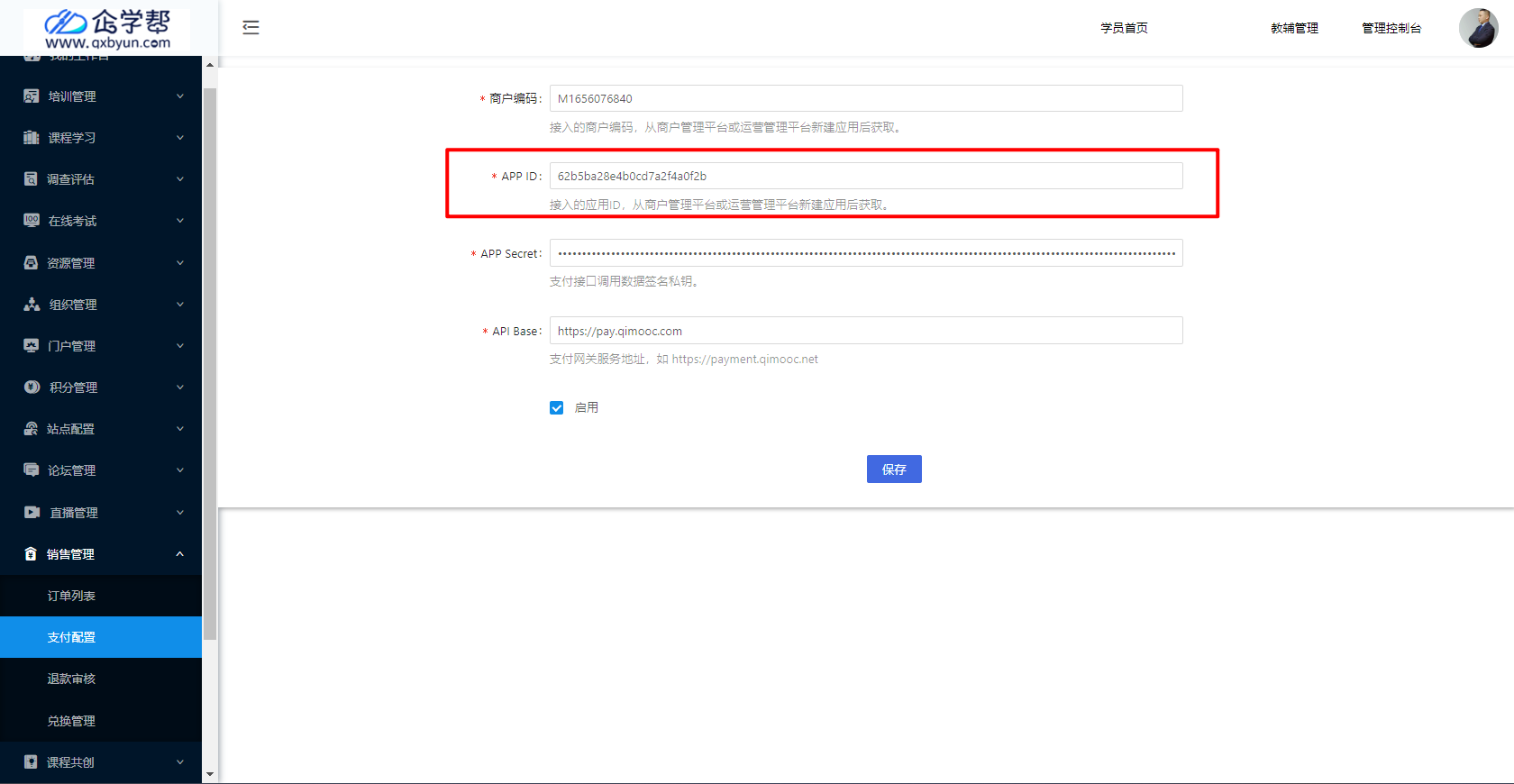
Task: Click the APP Secret input field
Action: [x=866, y=253]
